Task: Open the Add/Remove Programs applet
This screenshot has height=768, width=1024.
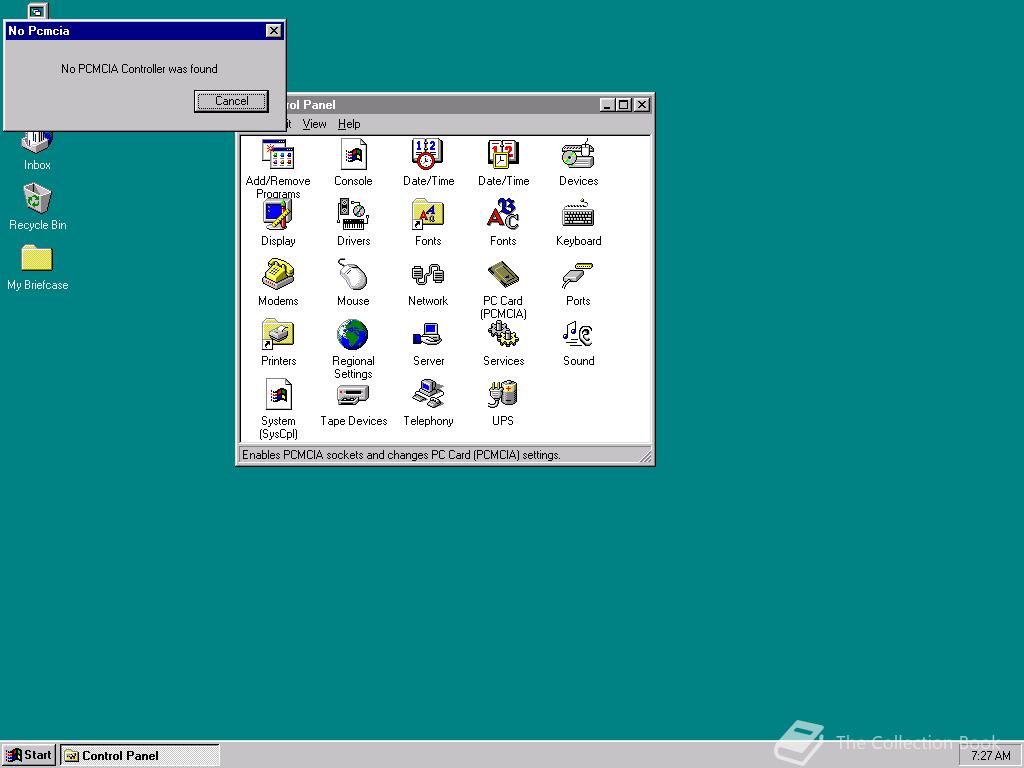Action: tap(278, 155)
